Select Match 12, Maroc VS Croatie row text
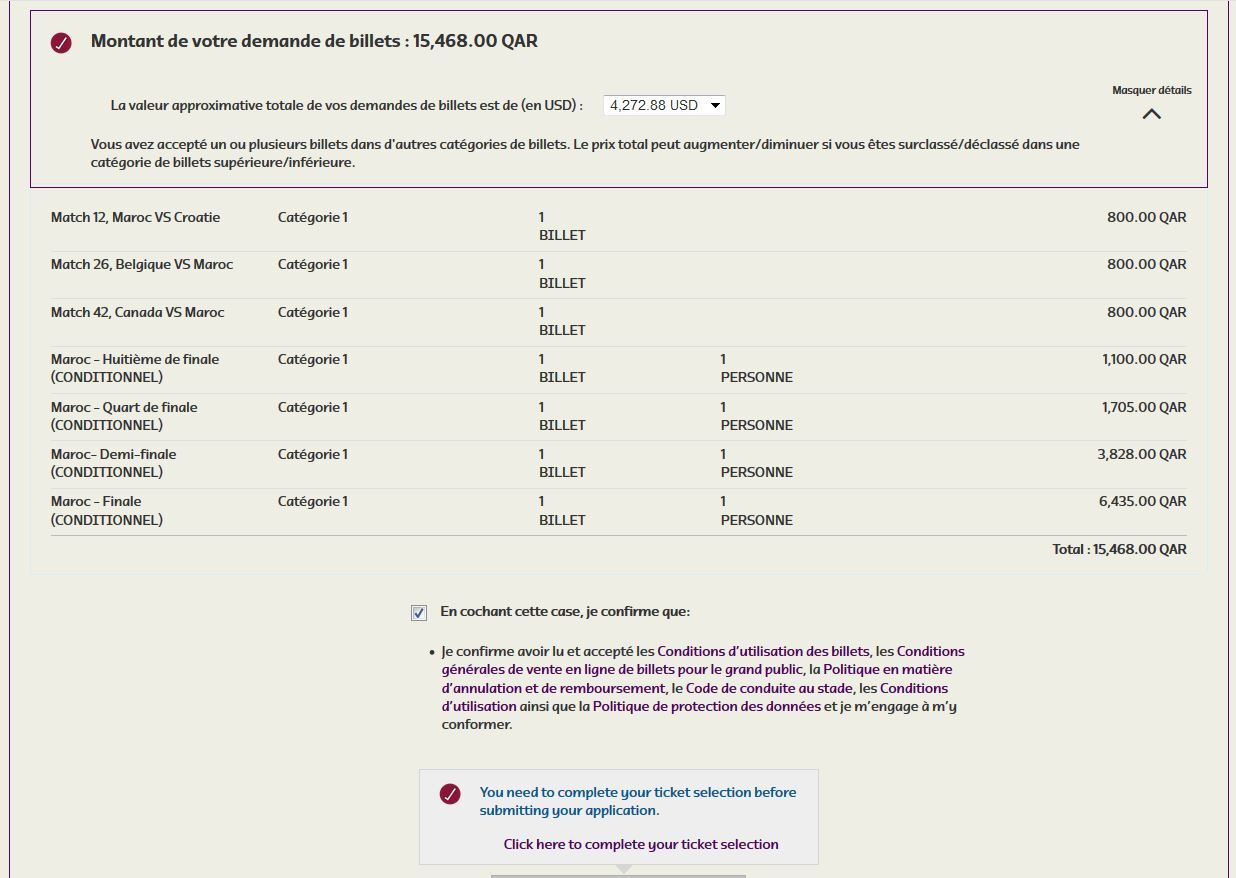 tap(136, 217)
